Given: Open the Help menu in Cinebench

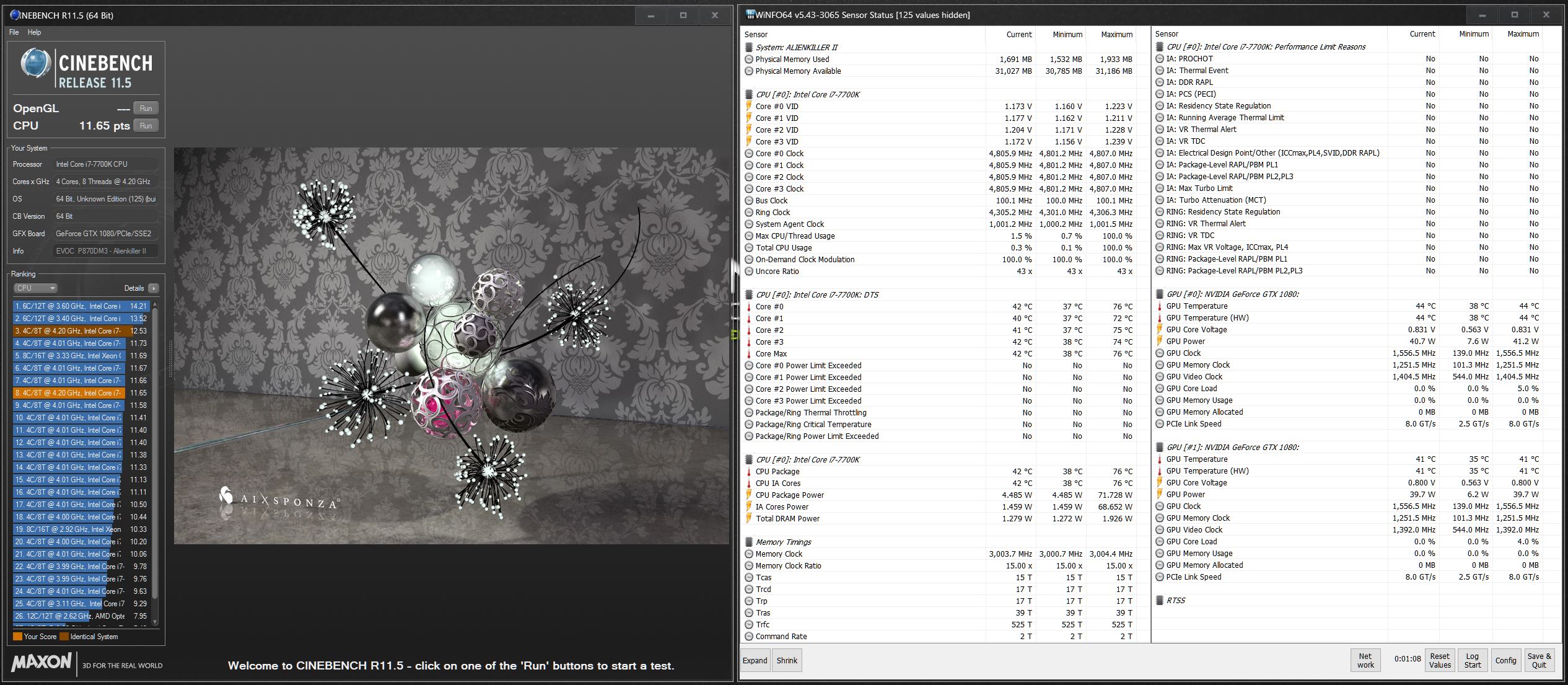Looking at the screenshot, I should tap(34, 32).
